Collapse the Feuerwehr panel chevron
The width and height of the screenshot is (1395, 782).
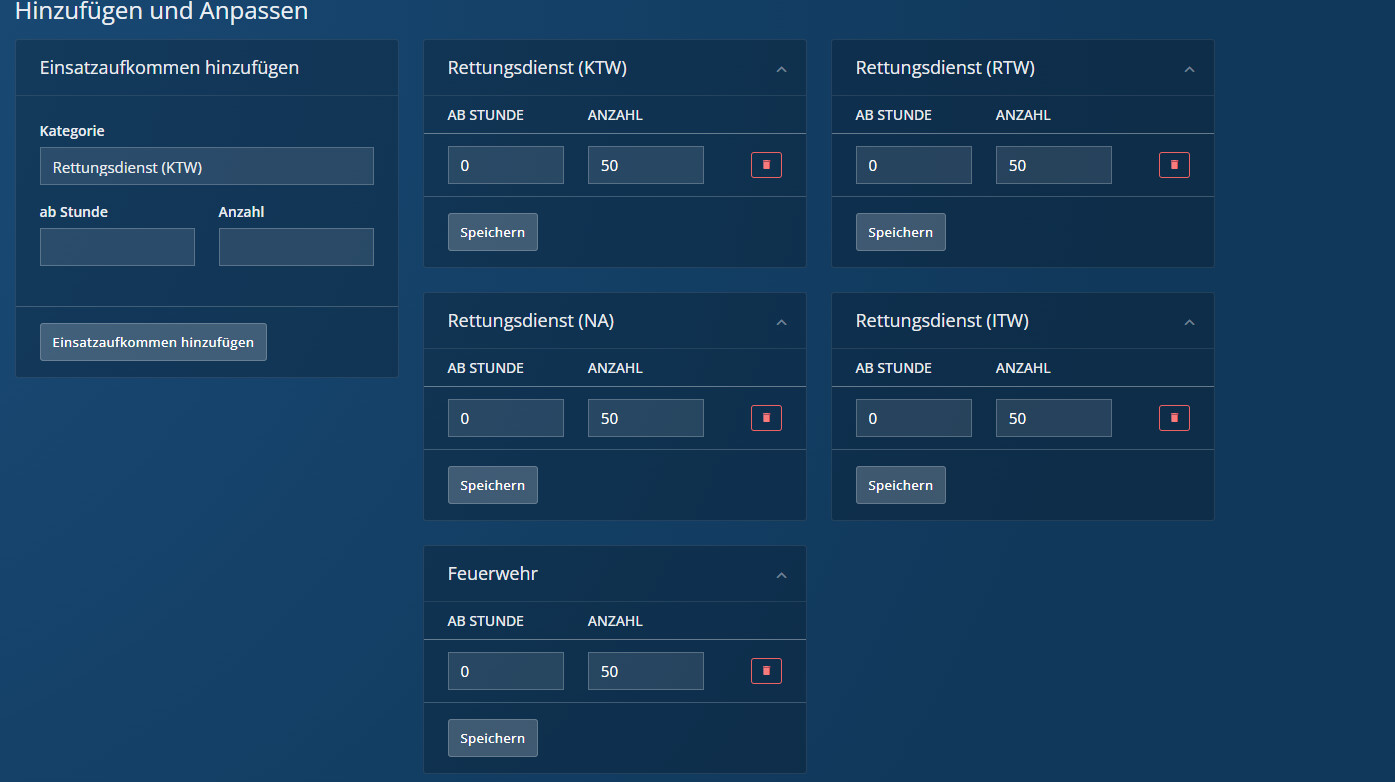click(782, 575)
